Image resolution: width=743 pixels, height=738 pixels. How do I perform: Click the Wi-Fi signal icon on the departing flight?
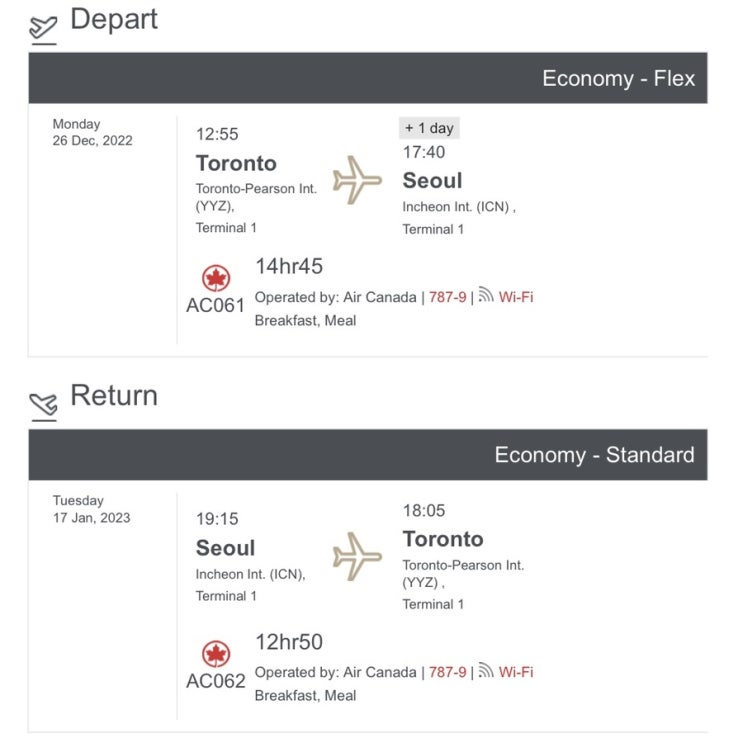(486, 296)
